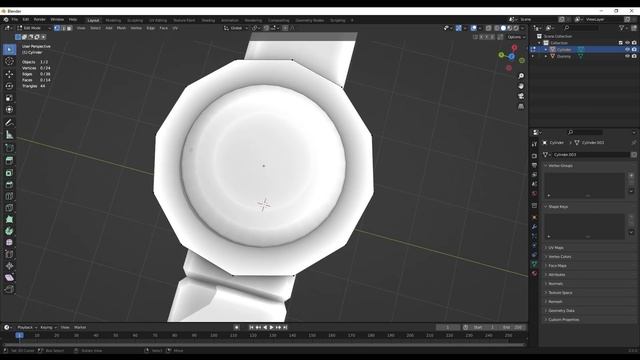Jump to the timeline start frame
640x360 pixels.
[251, 327]
